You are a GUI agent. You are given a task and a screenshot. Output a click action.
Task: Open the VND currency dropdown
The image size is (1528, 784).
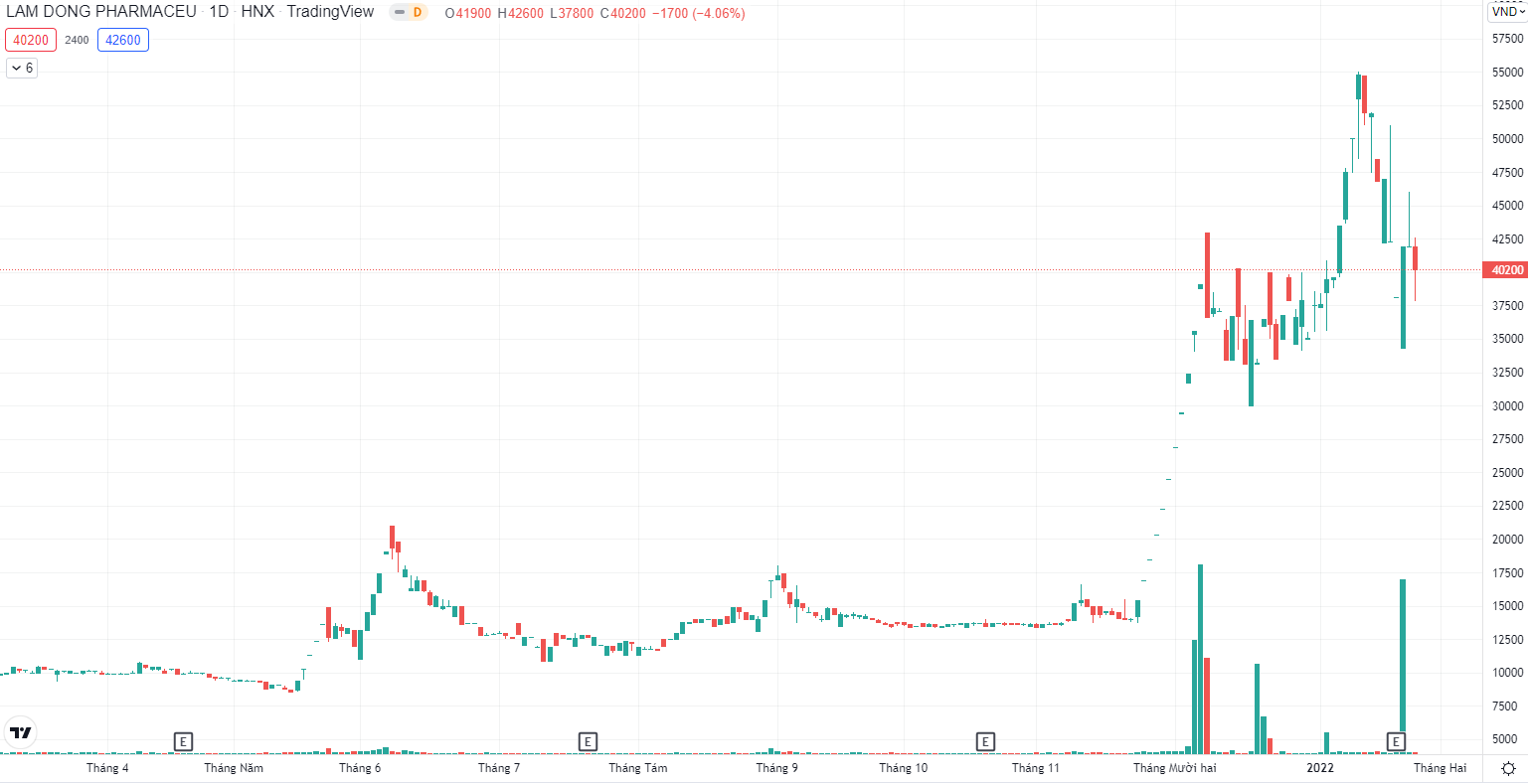(1507, 12)
